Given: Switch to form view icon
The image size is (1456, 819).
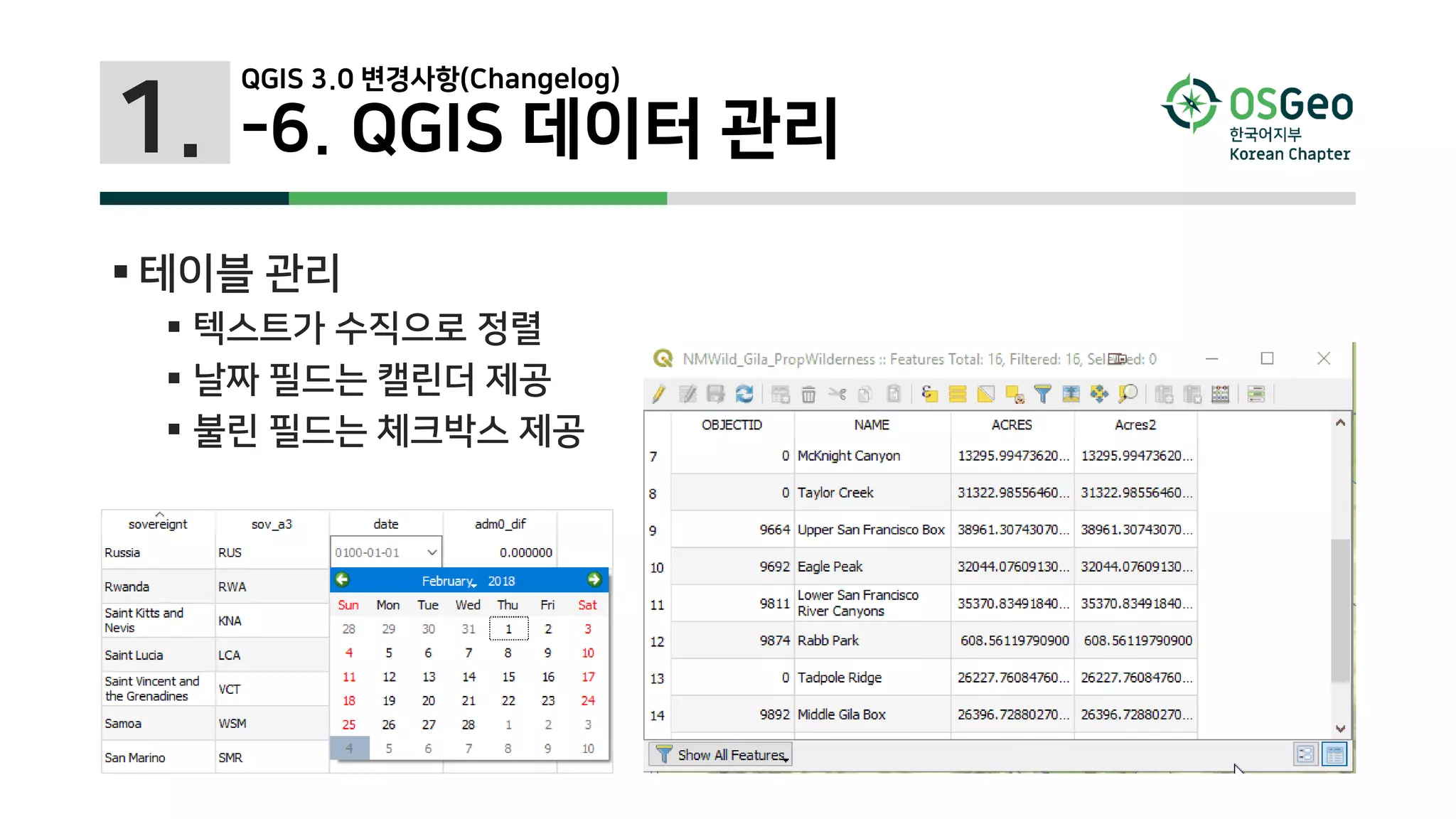Looking at the screenshot, I should 1306,754.
